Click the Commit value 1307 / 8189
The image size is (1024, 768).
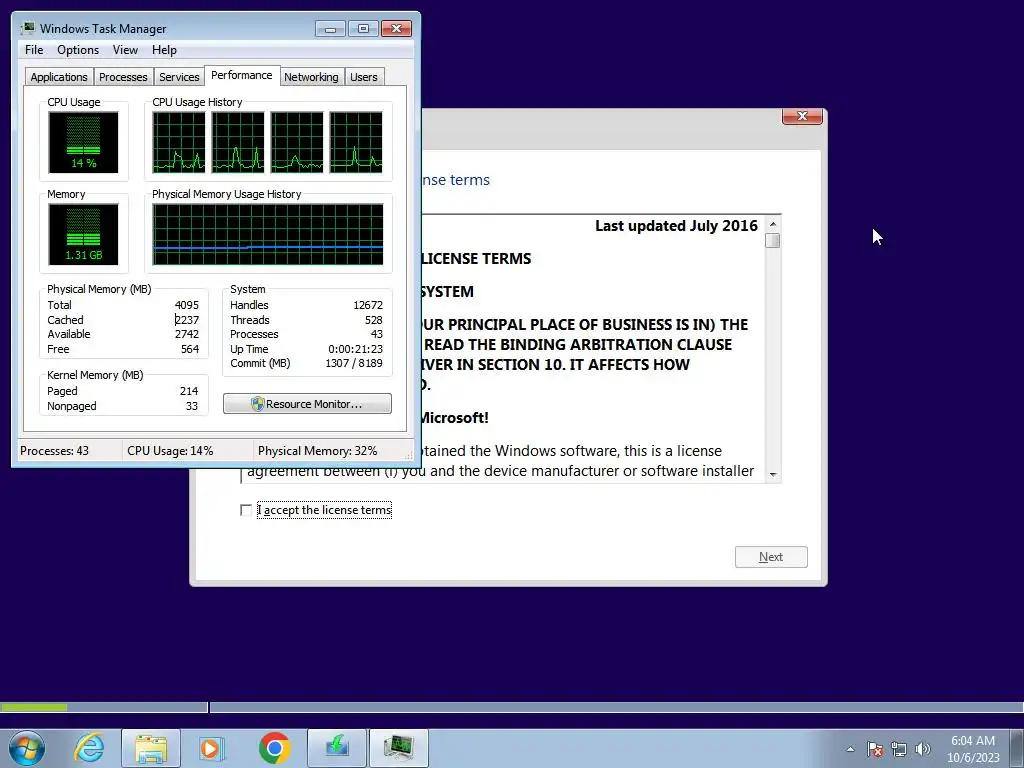point(354,363)
